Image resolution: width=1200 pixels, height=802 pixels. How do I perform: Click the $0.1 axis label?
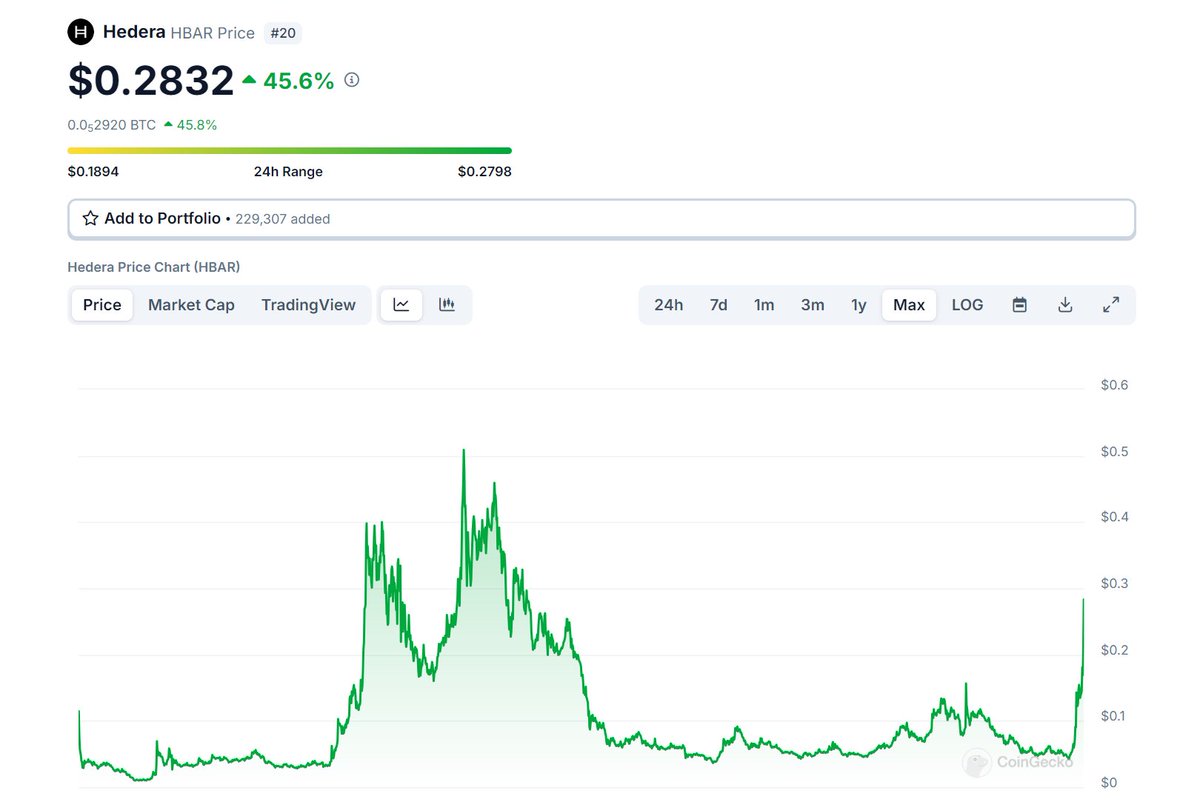pyautogui.click(x=1114, y=716)
